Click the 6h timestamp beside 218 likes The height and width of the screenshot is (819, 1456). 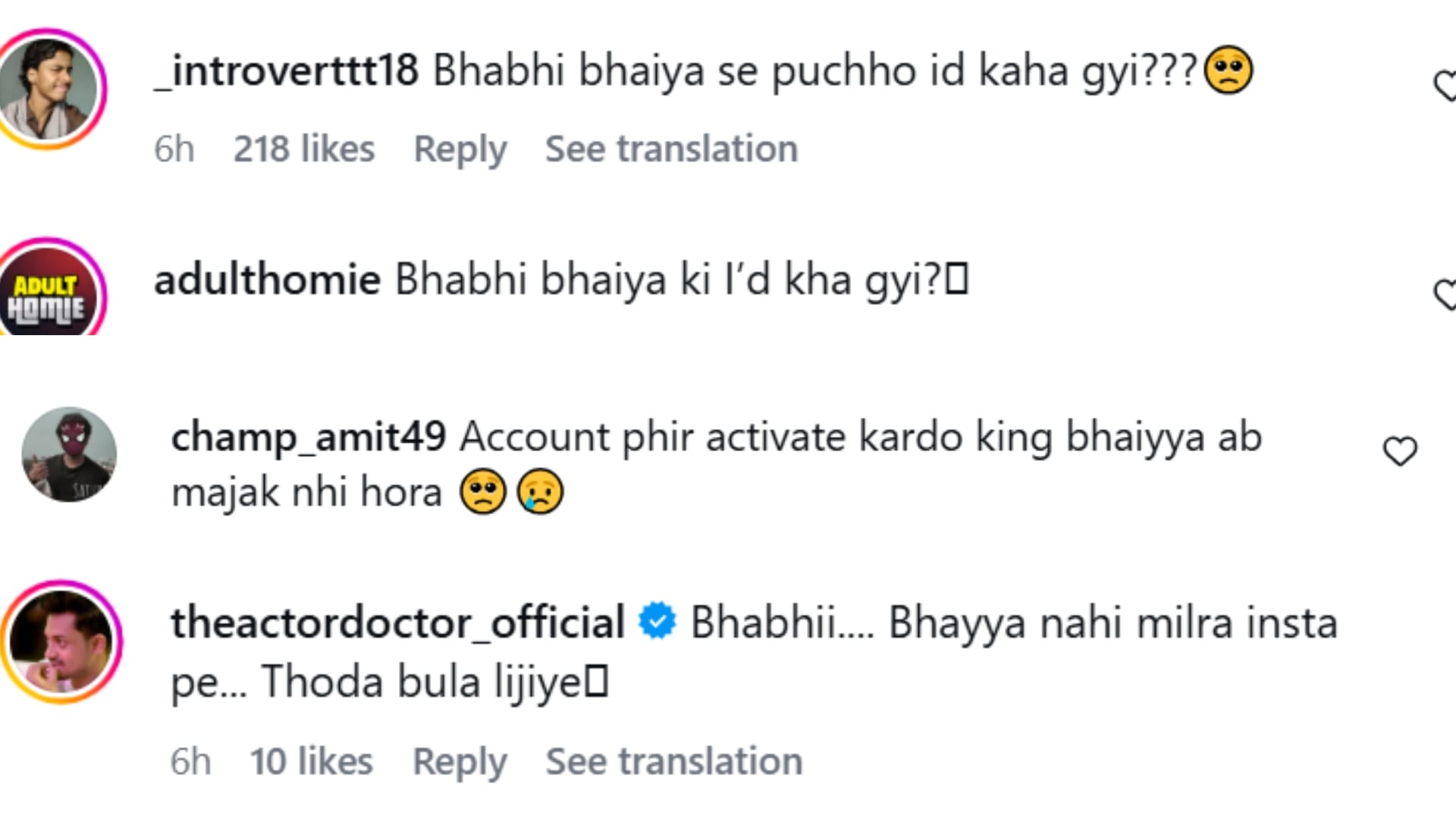(x=174, y=149)
